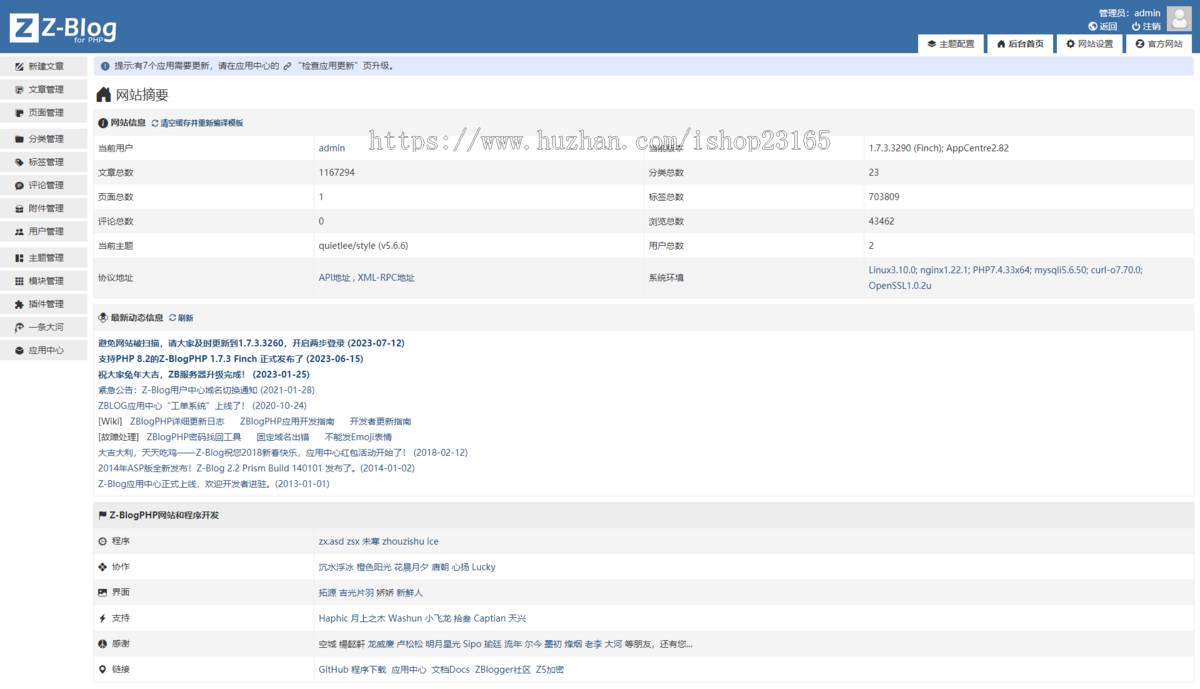Image resolution: width=1200 pixels, height=689 pixels.
Task: Click the zhouzishu developer name link
Action: point(403,541)
